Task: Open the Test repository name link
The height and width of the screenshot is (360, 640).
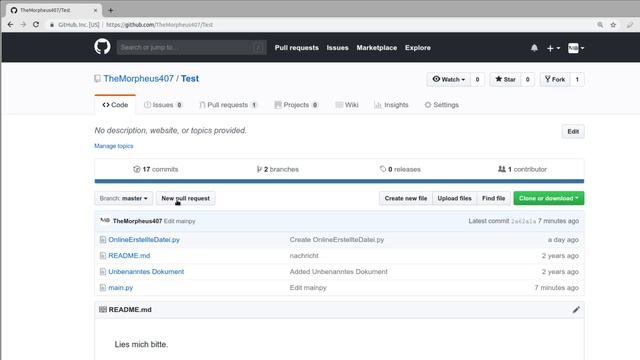Action: coord(190,78)
